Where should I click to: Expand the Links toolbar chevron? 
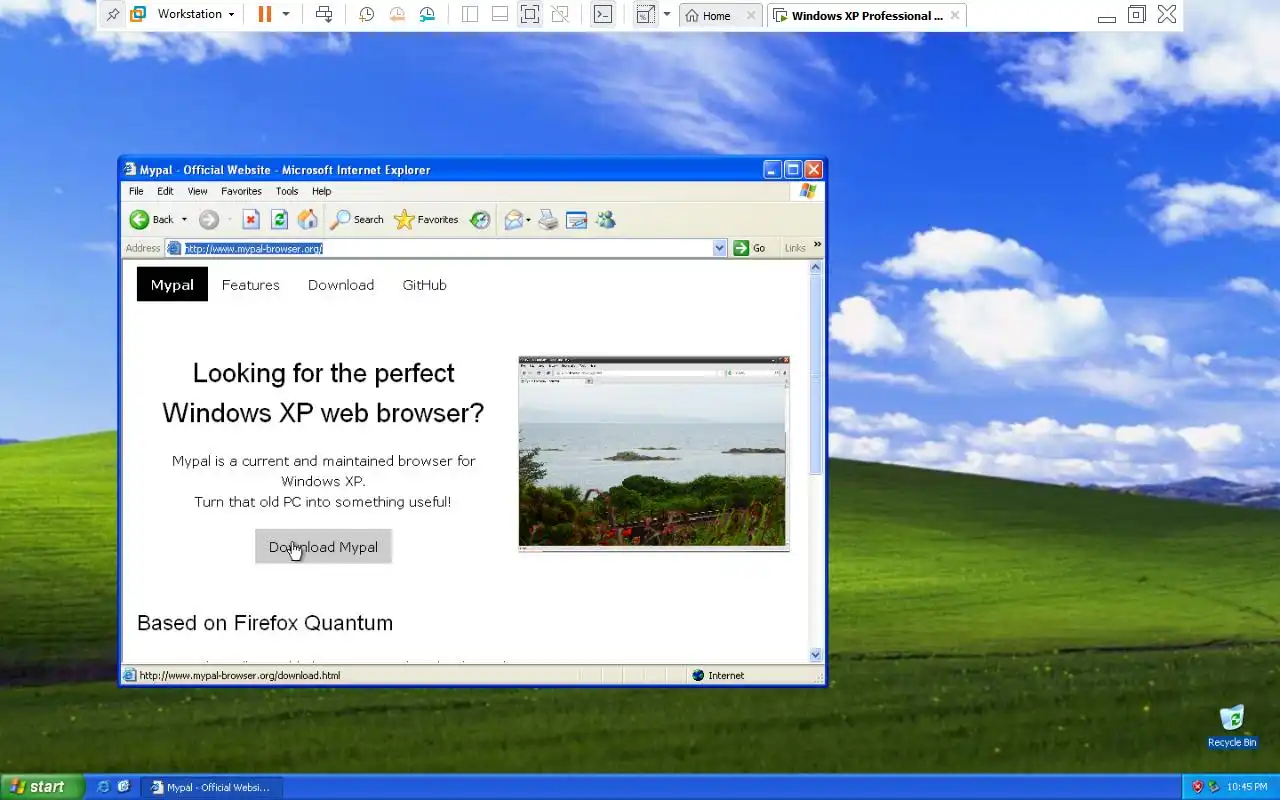click(x=817, y=245)
